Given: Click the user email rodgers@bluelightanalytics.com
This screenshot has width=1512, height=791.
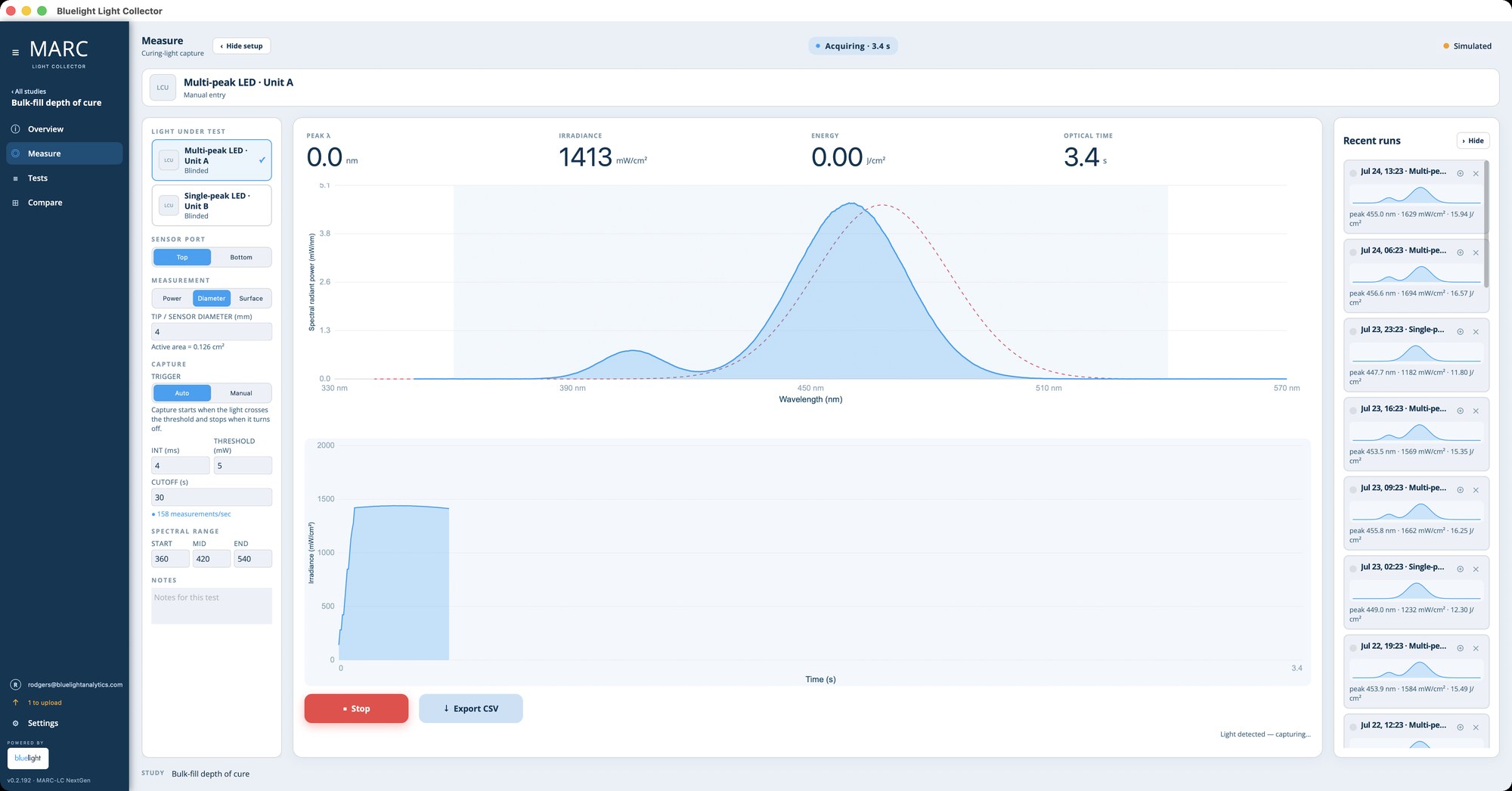Looking at the screenshot, I should (75, 685).
